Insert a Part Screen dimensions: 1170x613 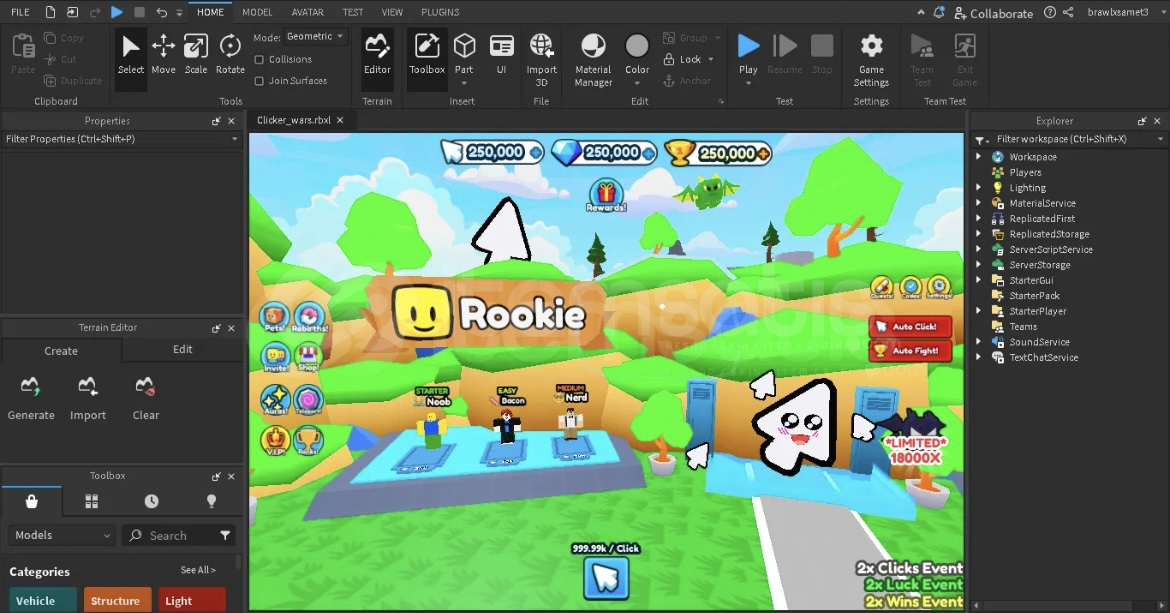(x=464, y=54)
